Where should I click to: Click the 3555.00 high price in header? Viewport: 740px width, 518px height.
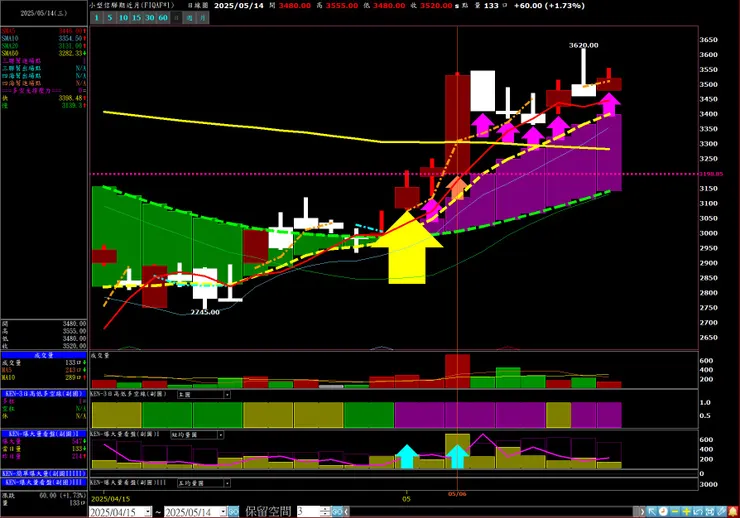[342, 6]
